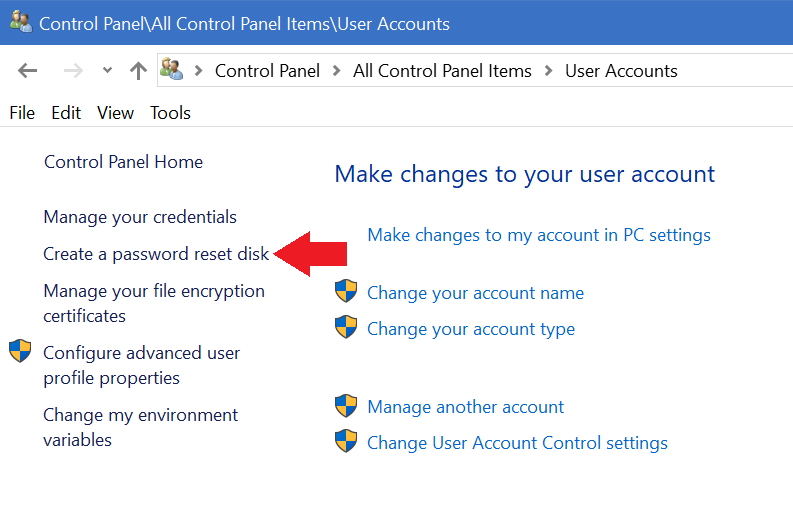Click the User Accounts icon in address bar
The image size is (793, 516).
pyautogui.click(x=171, y=70)
